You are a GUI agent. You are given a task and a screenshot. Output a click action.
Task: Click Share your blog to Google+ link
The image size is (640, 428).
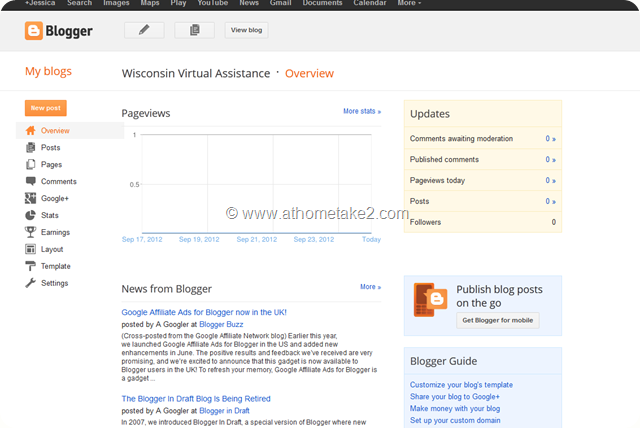pos(455,397)
